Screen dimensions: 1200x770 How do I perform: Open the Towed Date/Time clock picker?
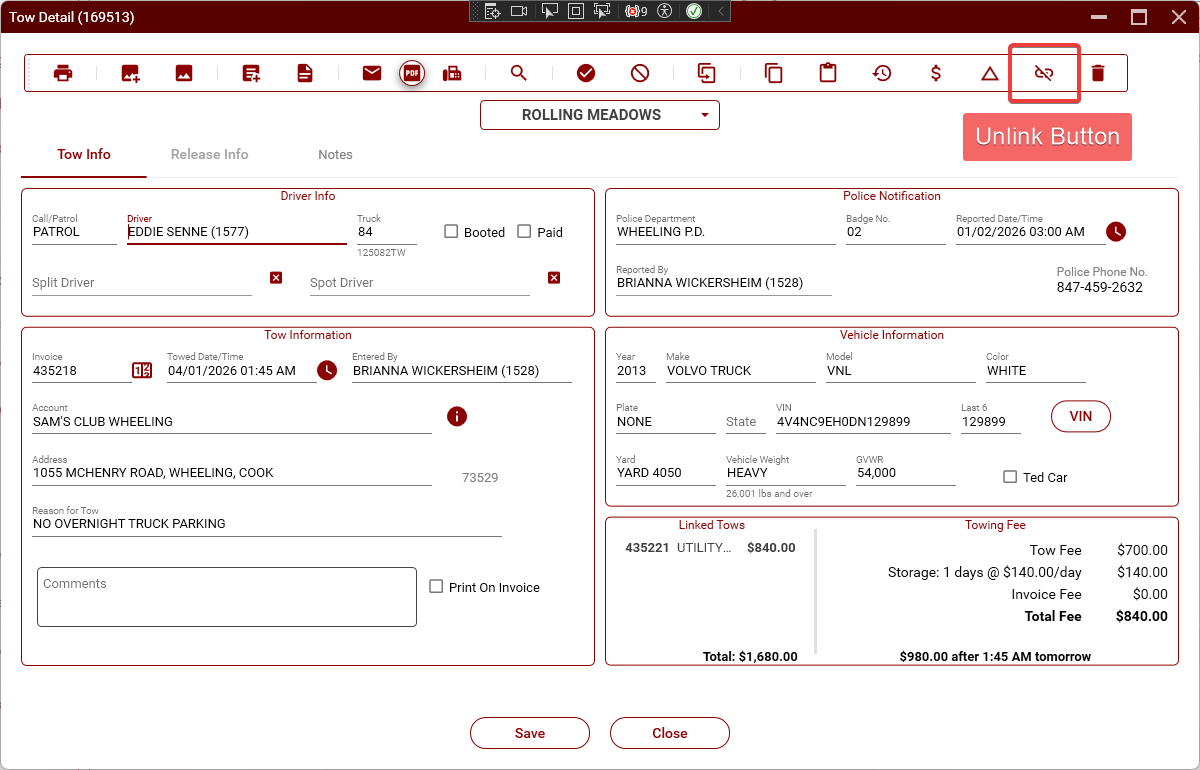[327, 371]
